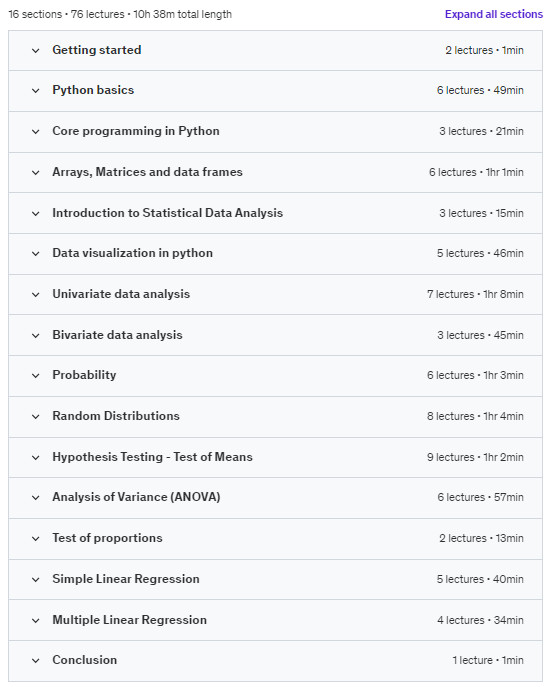This screenshot has width=546, height=687.
Task: Open the Getting started section title
Action: tap(97, 50)
